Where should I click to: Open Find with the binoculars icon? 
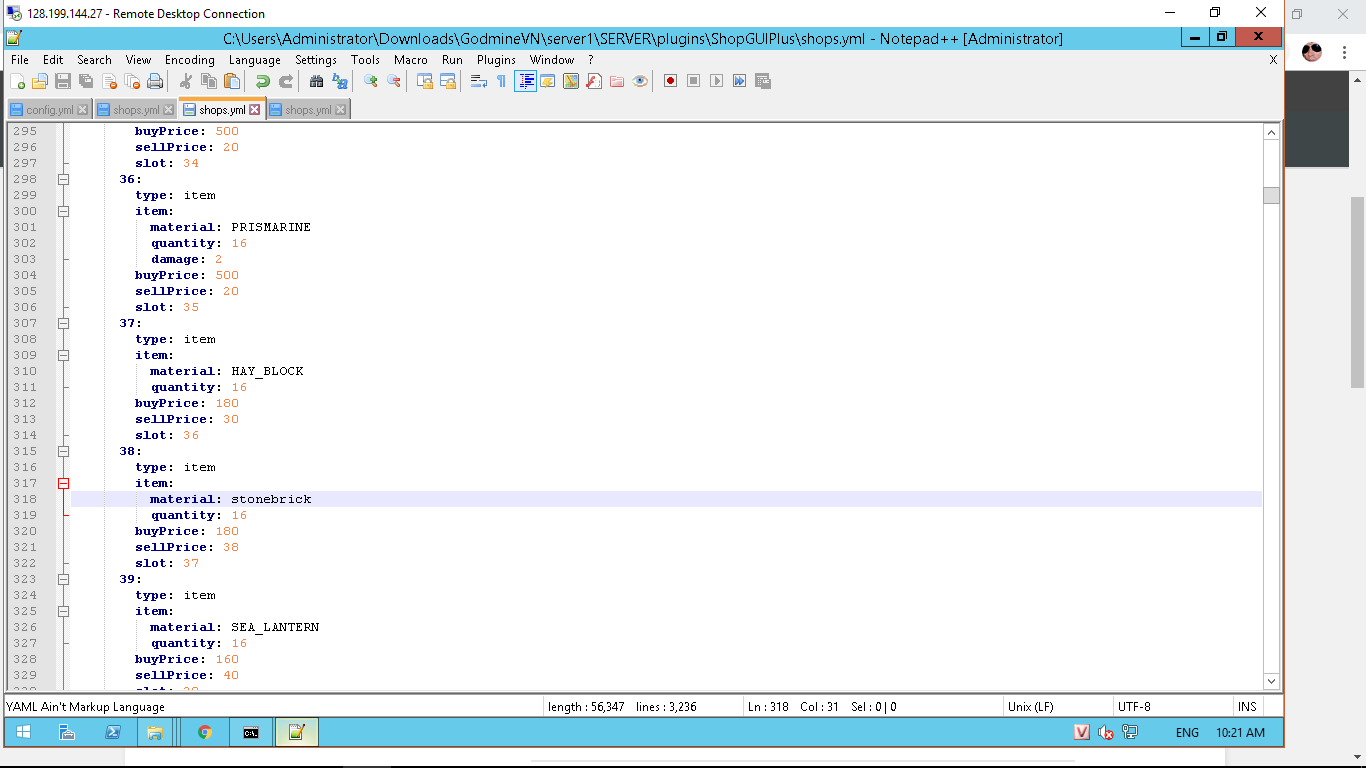[316, 81]
